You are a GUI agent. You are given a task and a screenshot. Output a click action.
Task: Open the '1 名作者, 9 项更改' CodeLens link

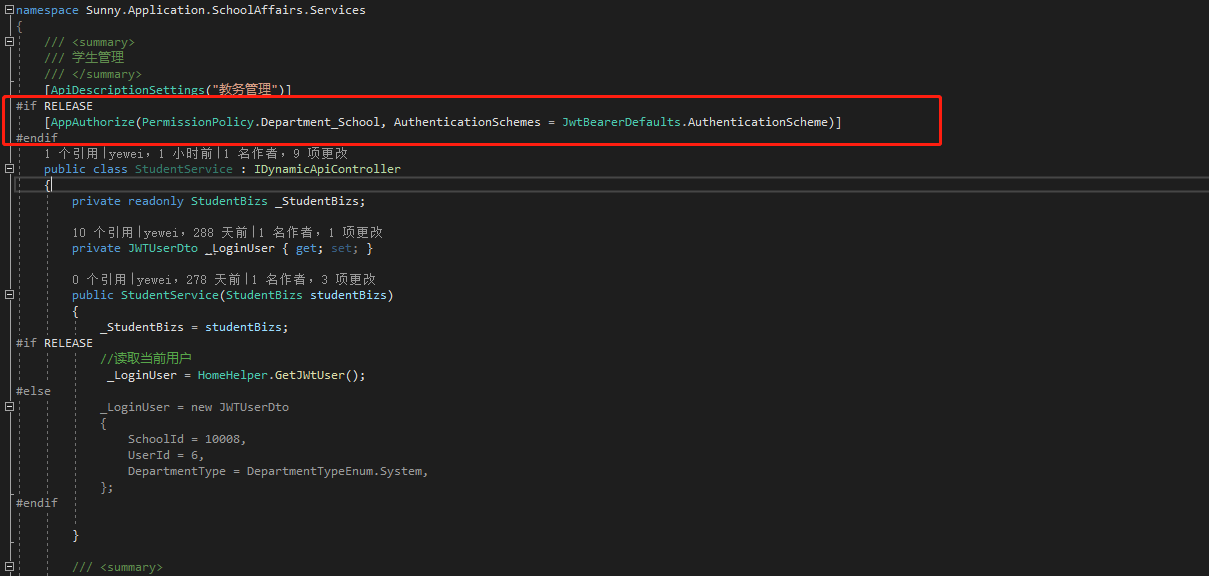tap(286, 154)
